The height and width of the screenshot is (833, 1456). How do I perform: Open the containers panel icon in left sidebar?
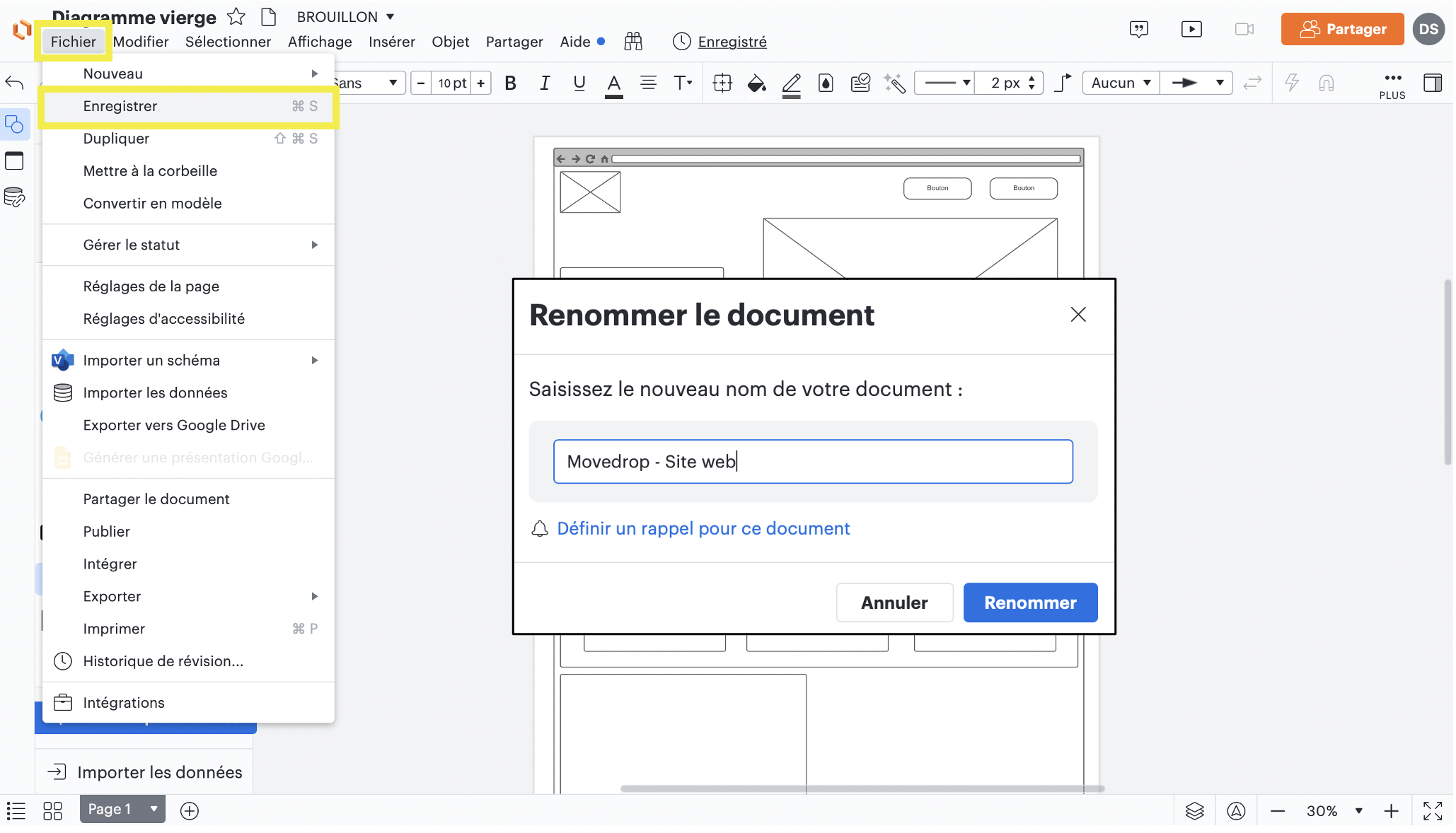click(x=14, y=161)
